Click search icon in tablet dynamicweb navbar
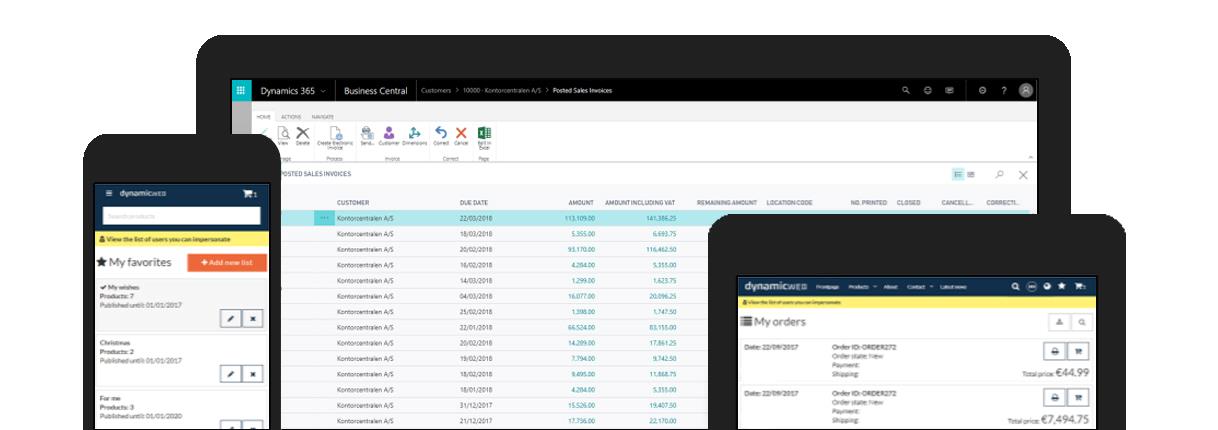The height and width of the screenshot is (430, 1218). point(1015,286)
